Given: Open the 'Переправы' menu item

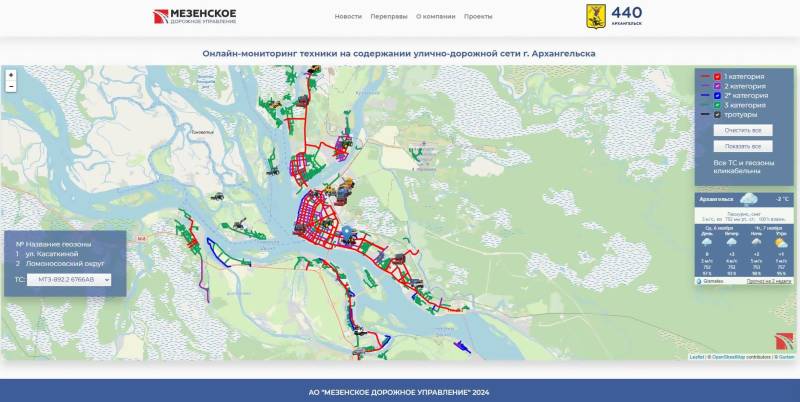Looking at the screenshot, I should click(388, 17).
